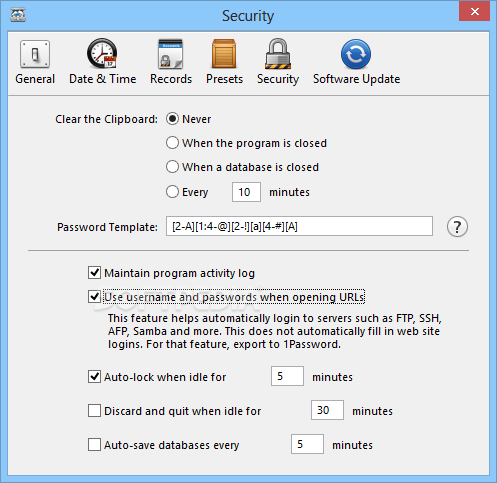Select 'When the program is closed' option
The width and height of the screenshot is (497, 483).
pos(172,143)
